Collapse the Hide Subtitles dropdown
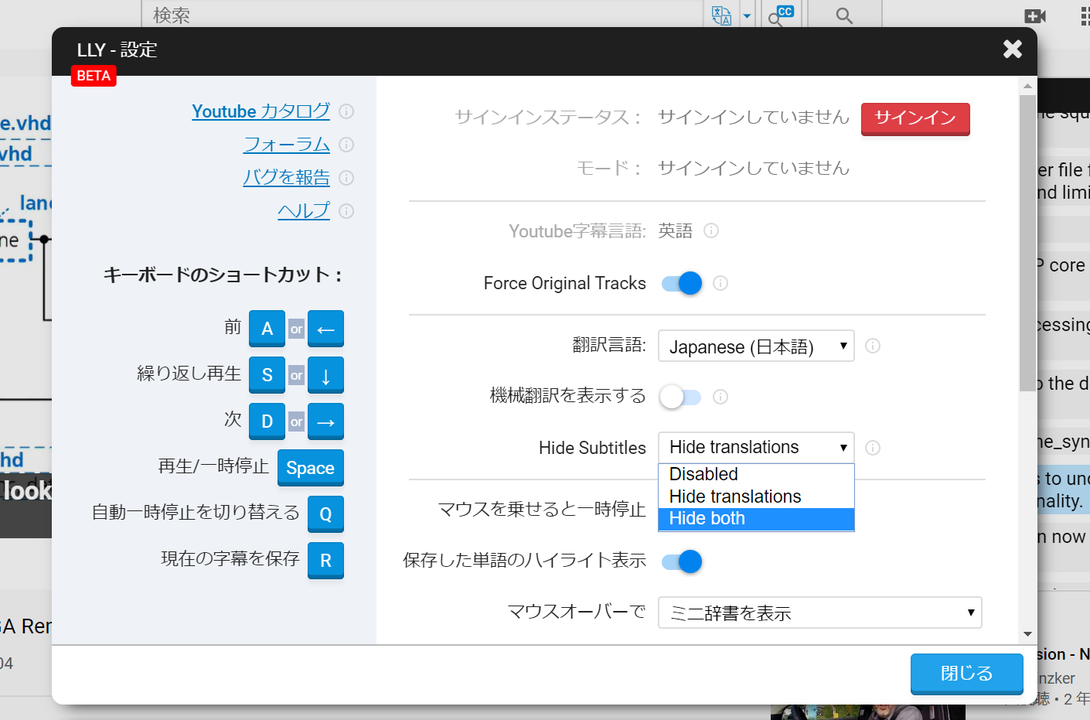Viewport: 1090px width, 720px height. click(x=756, y=447)
